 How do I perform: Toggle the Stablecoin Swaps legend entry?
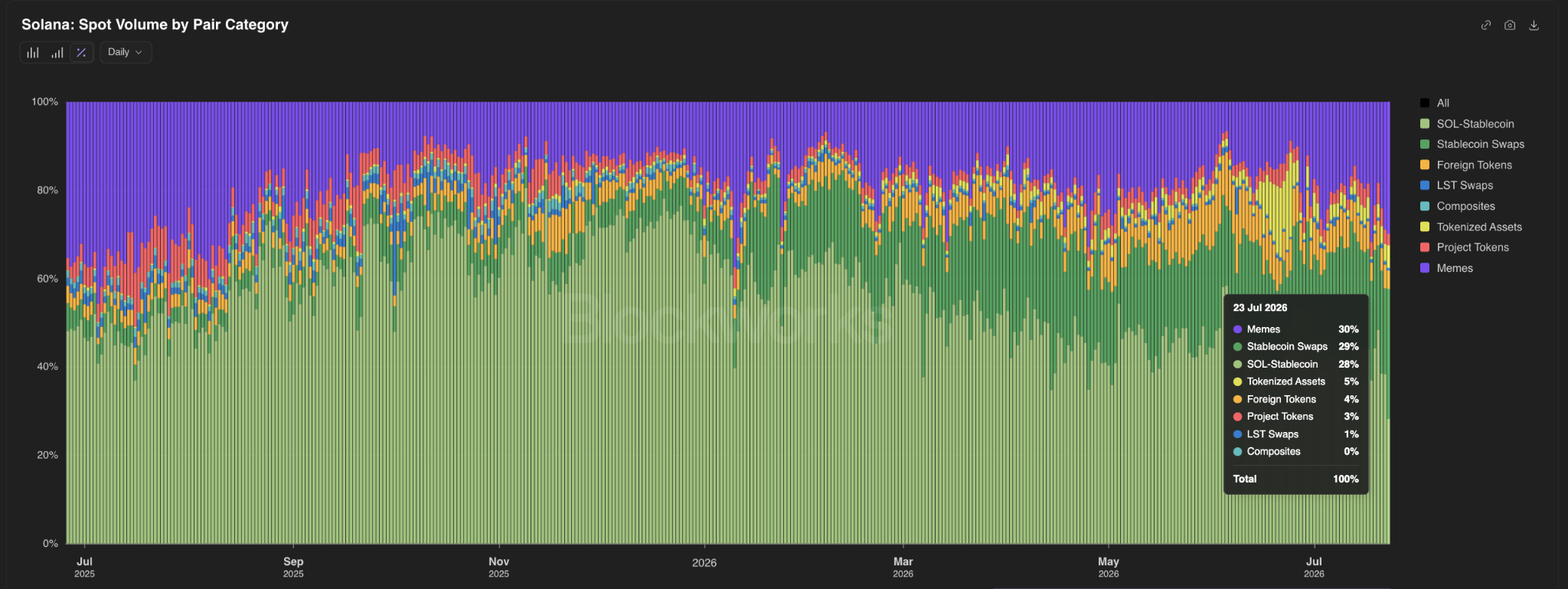[1472, 144]
